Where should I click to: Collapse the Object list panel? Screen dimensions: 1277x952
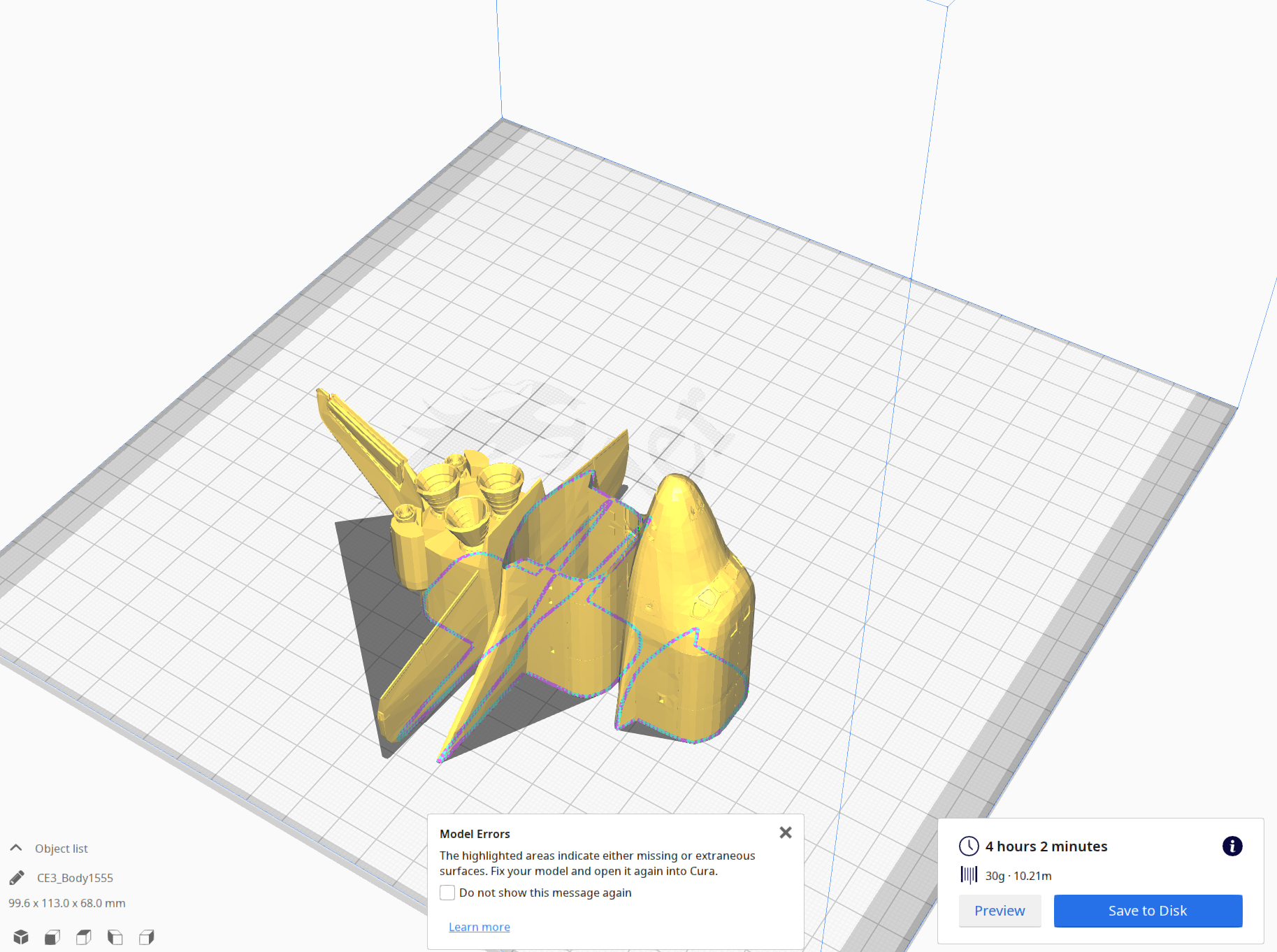(x=15, y=847)
